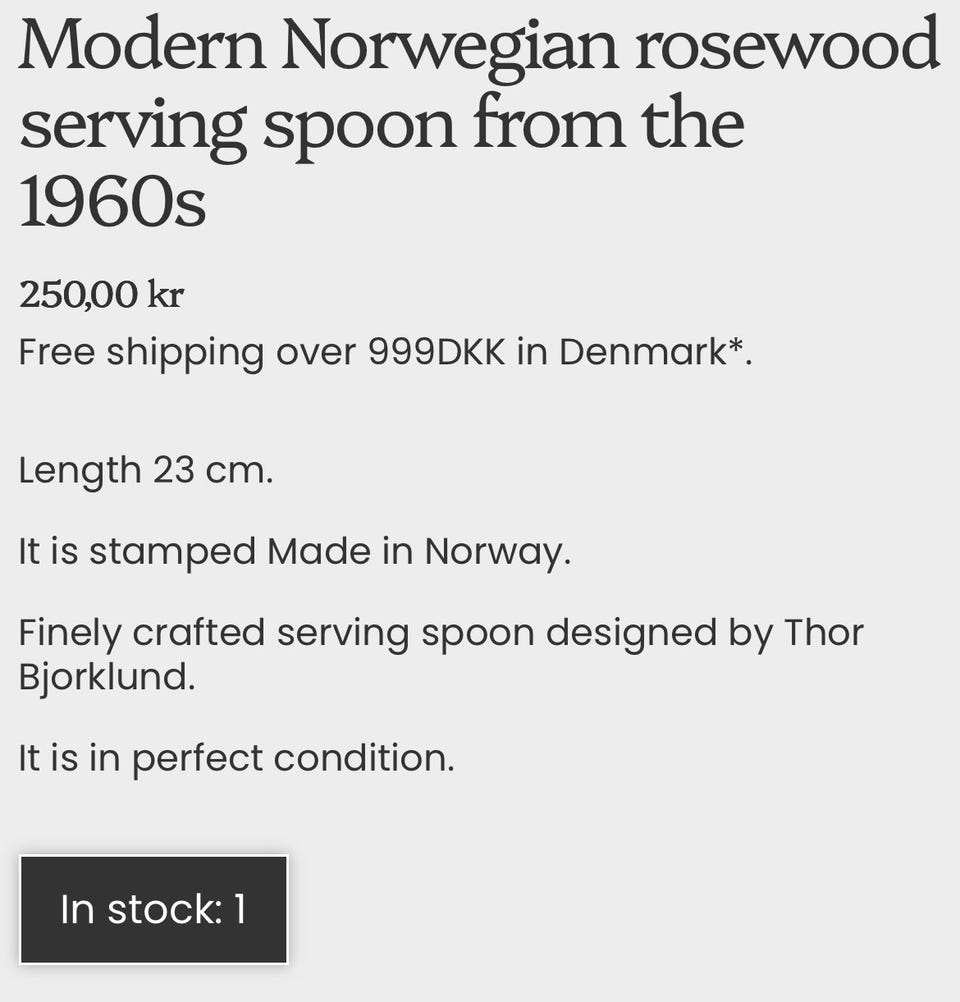This screenshot has width=960, height=1002.
Task: Click "999DKK" in the shipping text
Action: [x=436, y=352]
